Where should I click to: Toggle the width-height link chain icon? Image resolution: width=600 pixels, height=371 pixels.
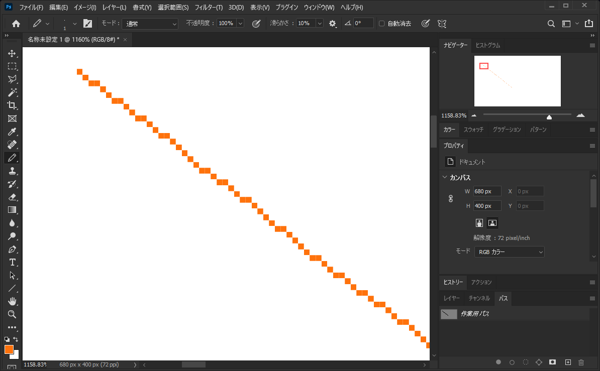pyautogui.click(x=451, y=199)
